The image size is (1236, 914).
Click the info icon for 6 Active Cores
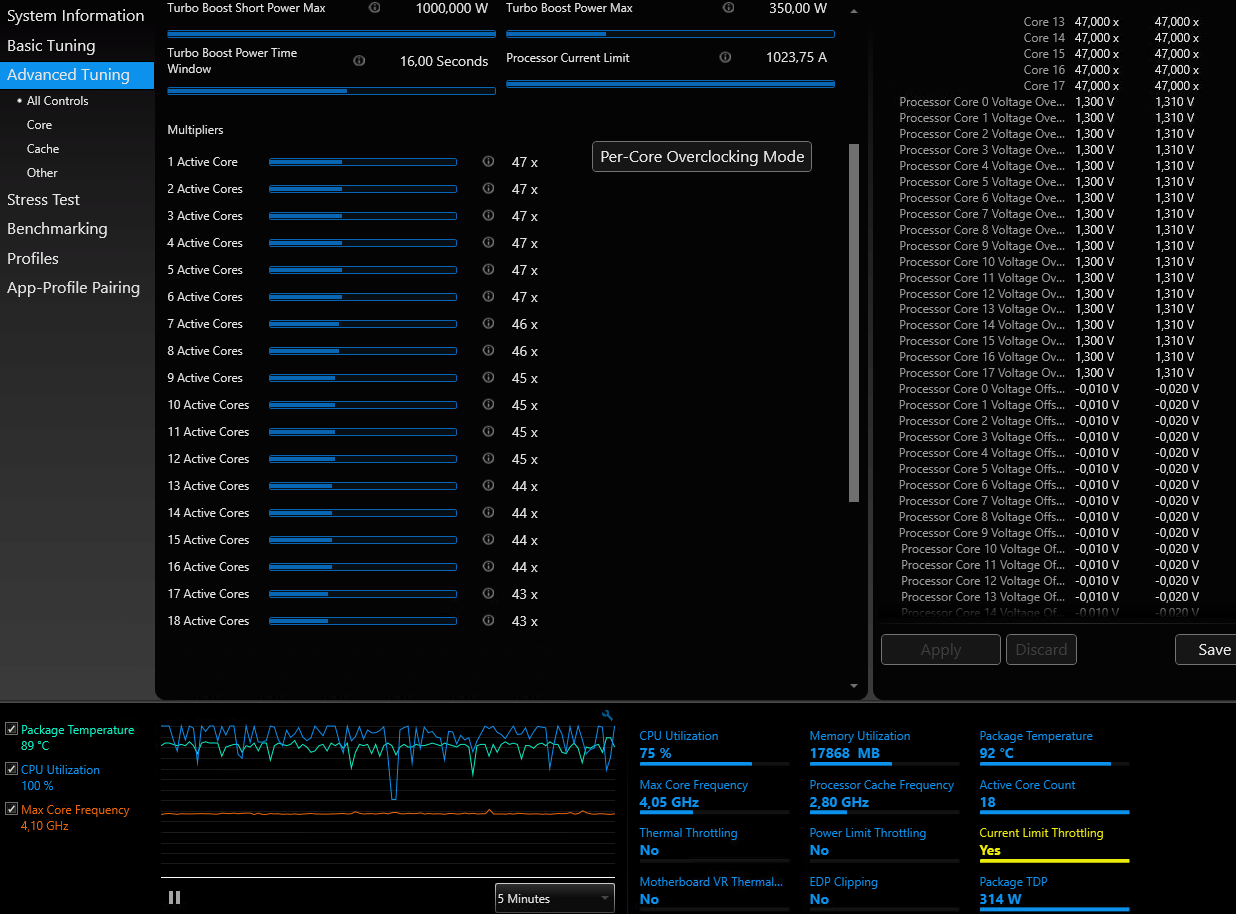pos(488,296)
